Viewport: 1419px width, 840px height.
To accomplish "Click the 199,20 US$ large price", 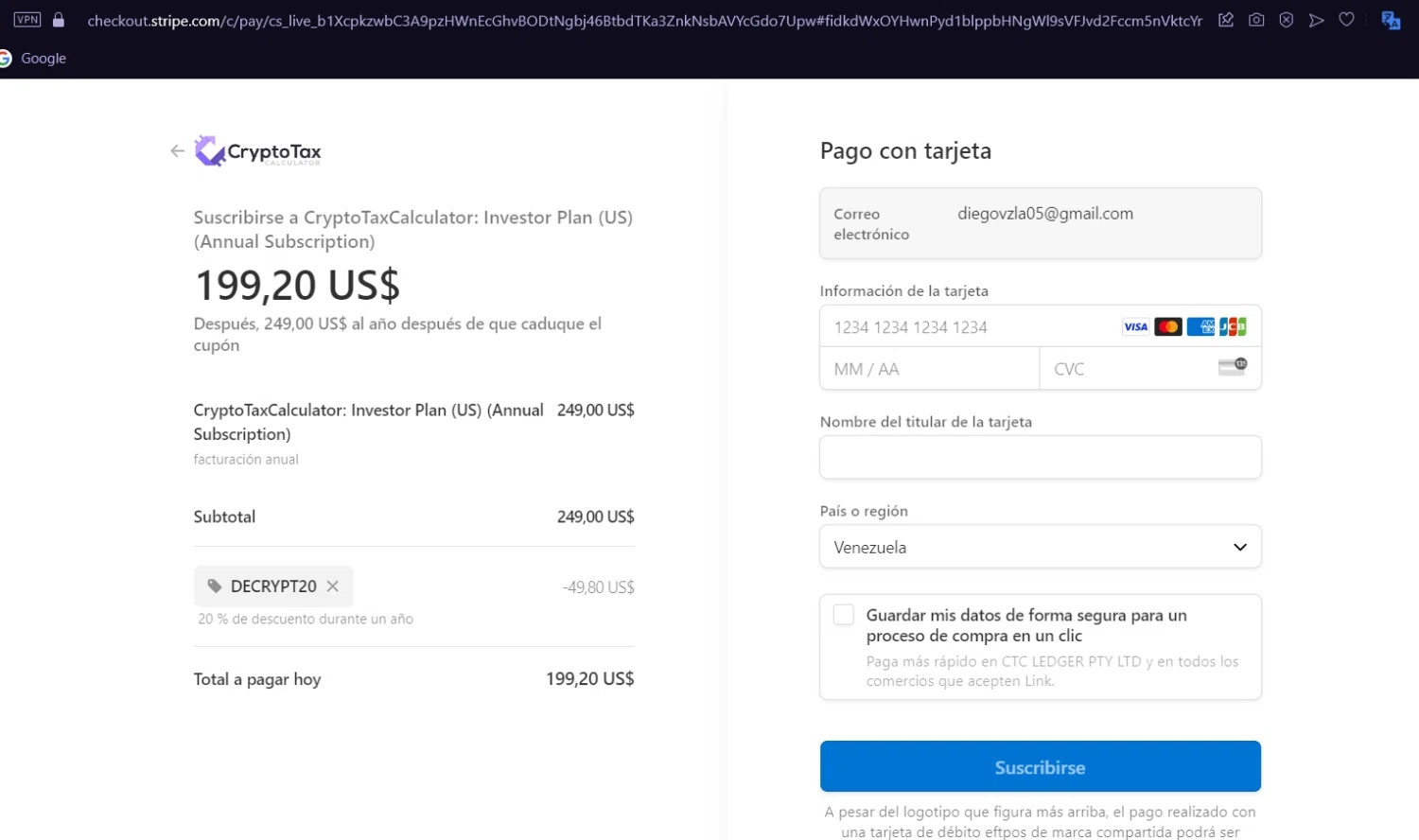I will pyautogui.click(x=297, y=285).
